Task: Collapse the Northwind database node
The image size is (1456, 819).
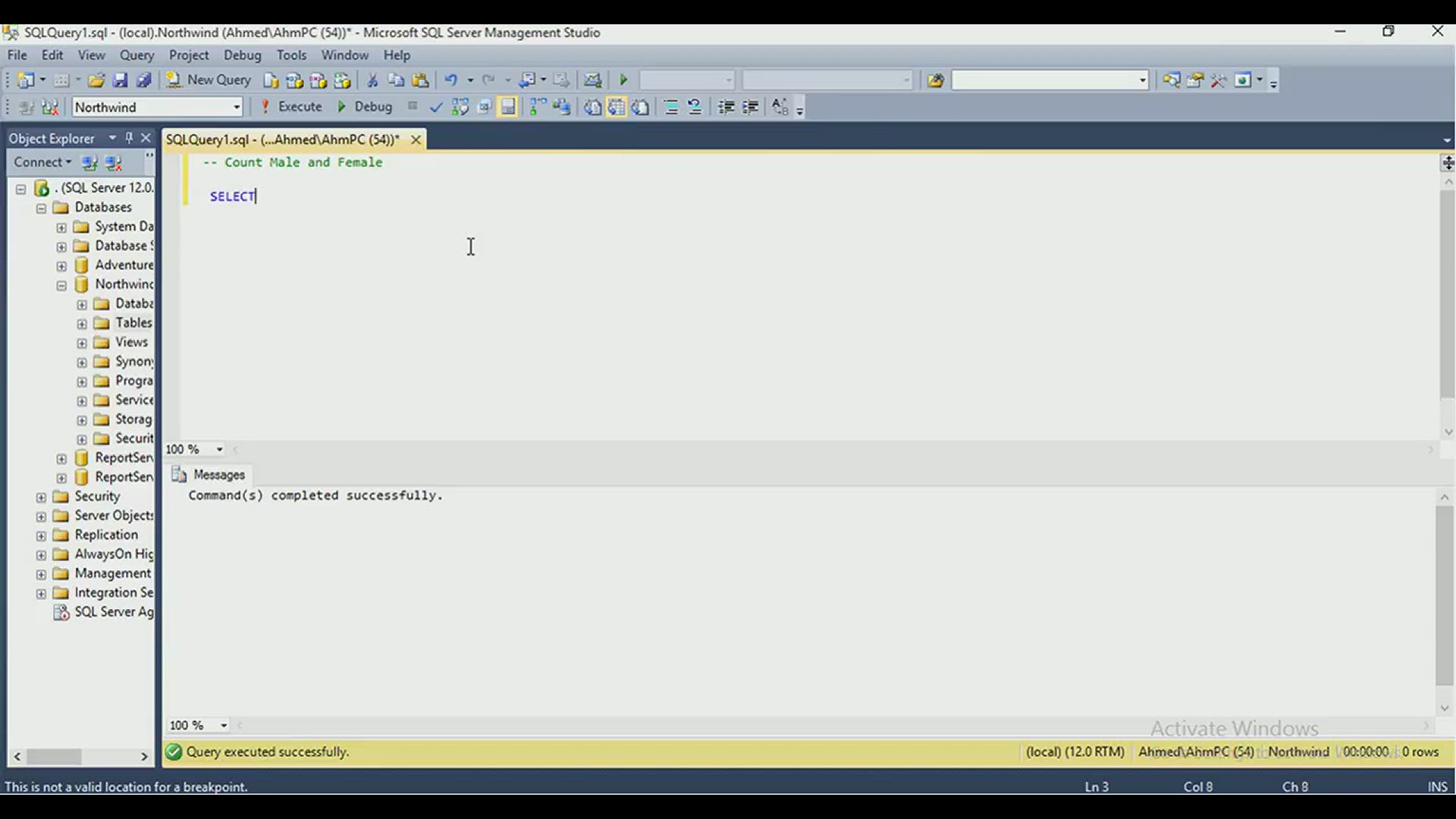Action: coord(61,285)
